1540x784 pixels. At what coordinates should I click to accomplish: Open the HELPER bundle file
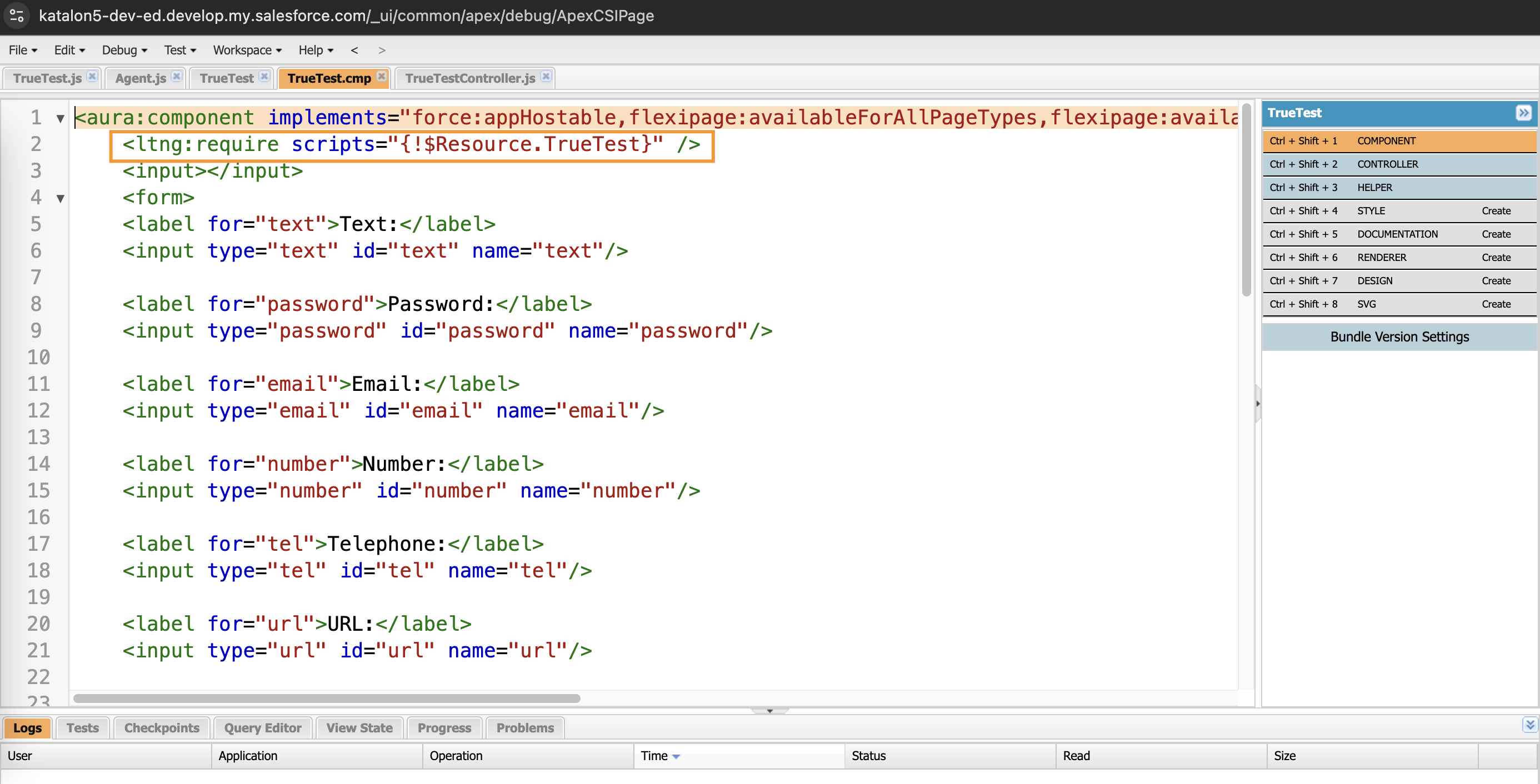(x=1399, y=188)
